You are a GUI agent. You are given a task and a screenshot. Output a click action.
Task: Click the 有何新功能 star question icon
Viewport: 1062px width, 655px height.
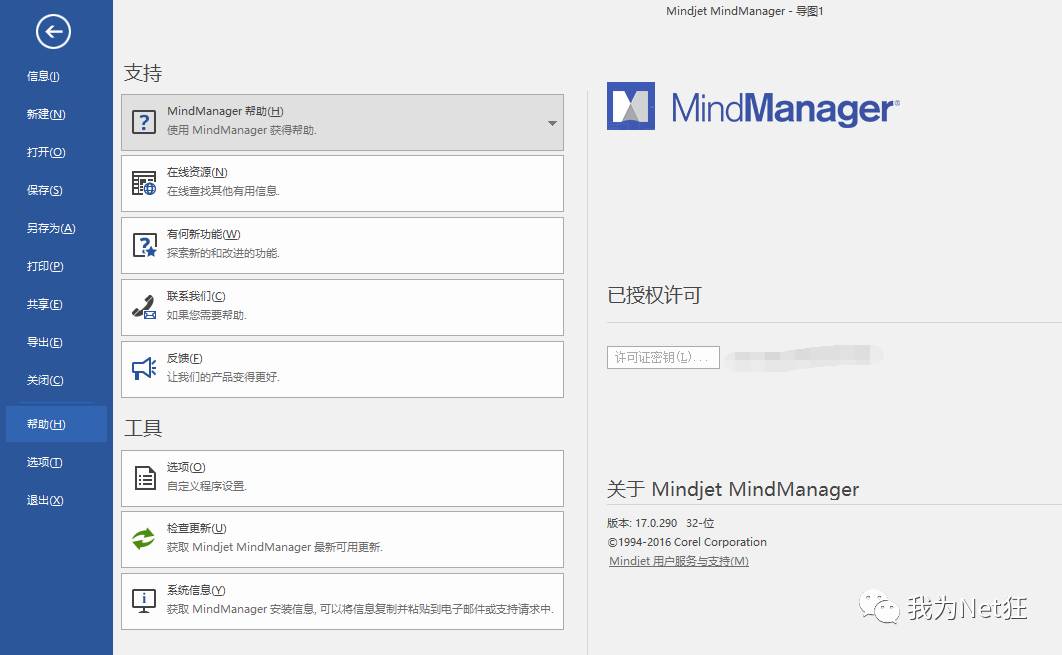(x=144, y=245)
